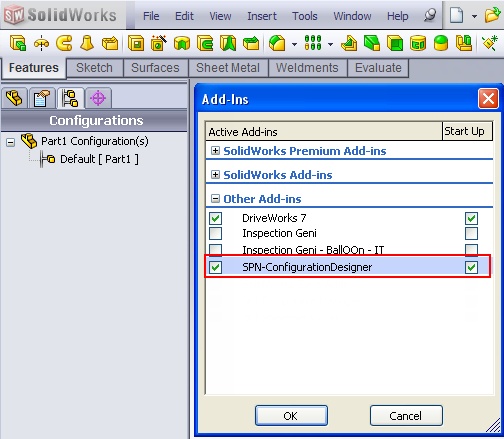Click the Mirror tool icon
This screenshot has height=439, width=504.
point(464,43)
